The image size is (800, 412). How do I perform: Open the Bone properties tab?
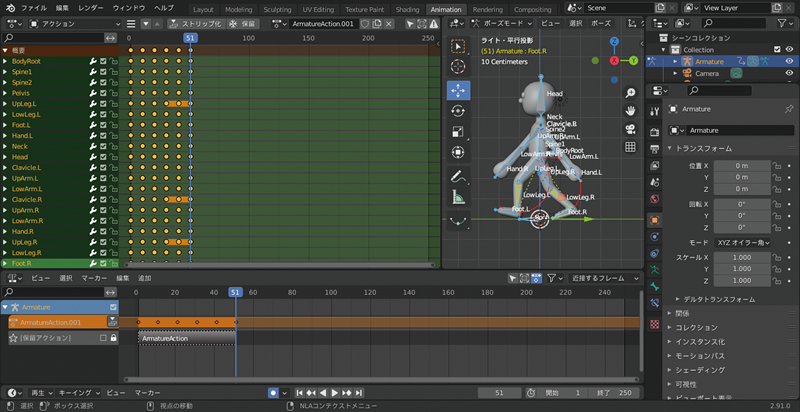(655, 287)
